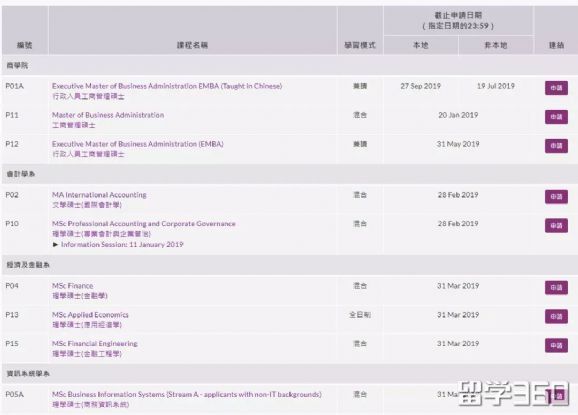
Task: Open MSc Business Information Systems Stream A link
Action: click(x=187, y=394)
